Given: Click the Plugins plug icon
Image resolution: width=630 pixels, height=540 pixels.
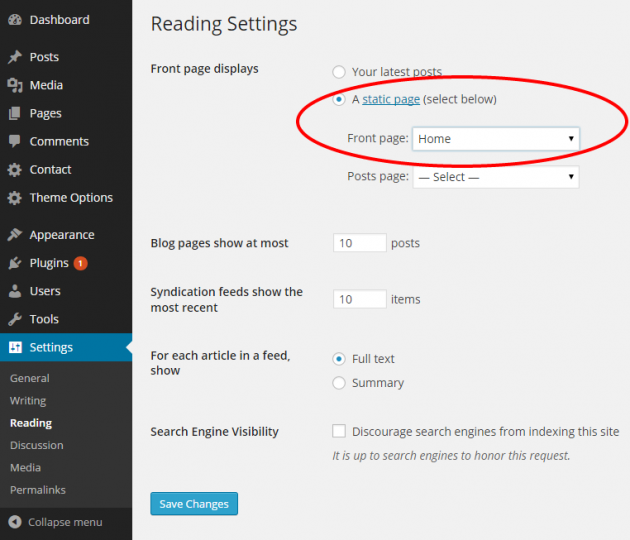Looking at the screenshot, I should point(15,263).
